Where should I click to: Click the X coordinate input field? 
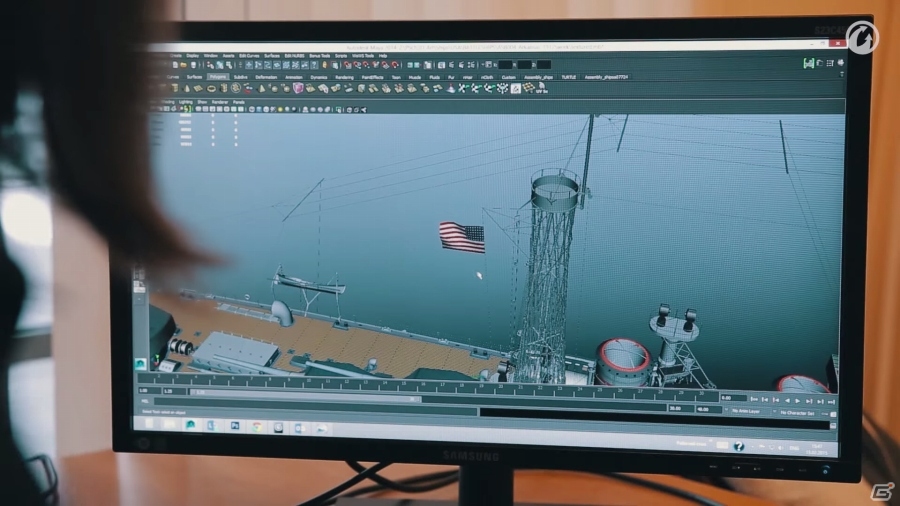pos(505,64)
